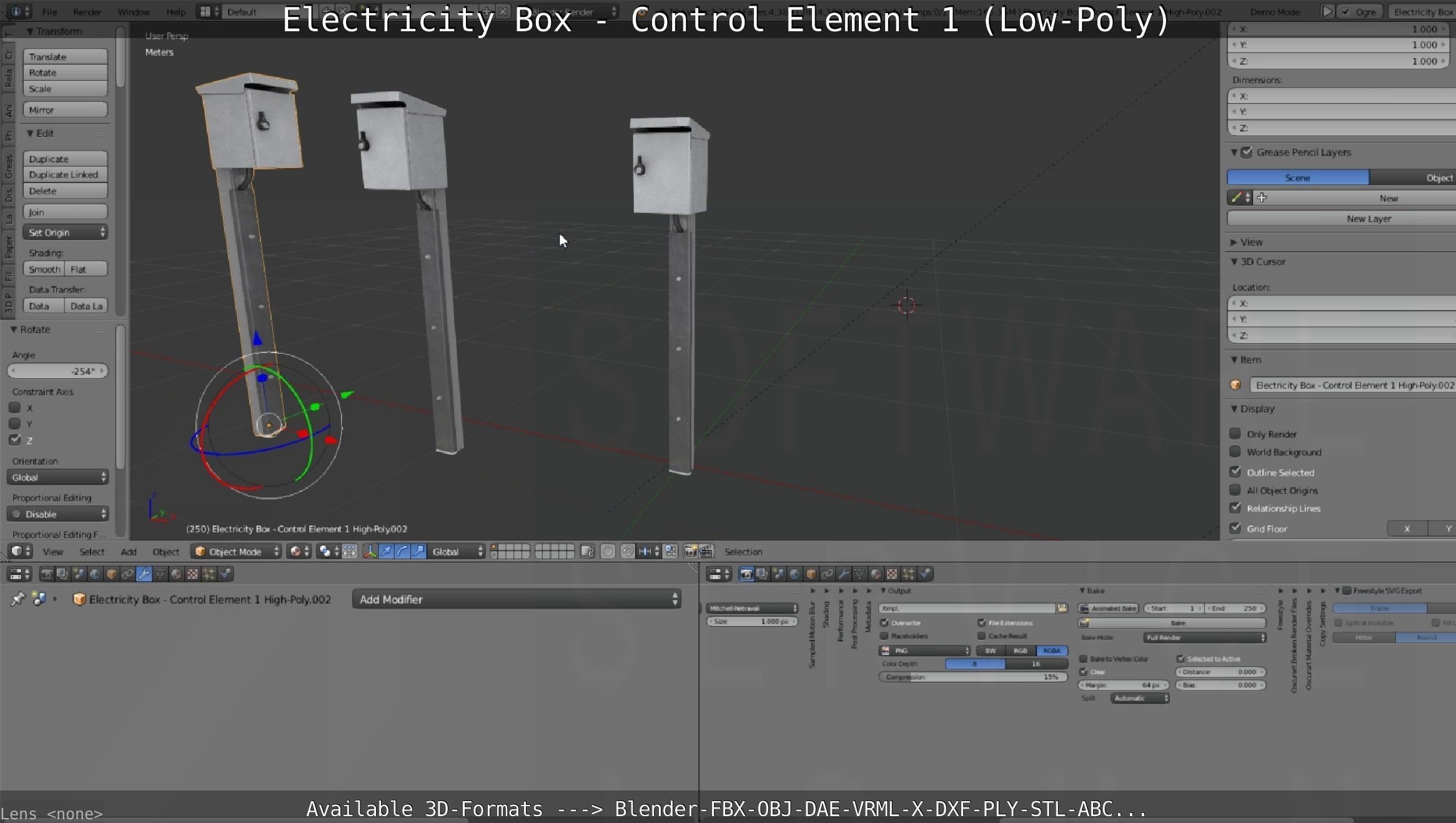Open the 3D view editor type selector
Viewport: 1456px width, 823px height.
click(21, 551)
